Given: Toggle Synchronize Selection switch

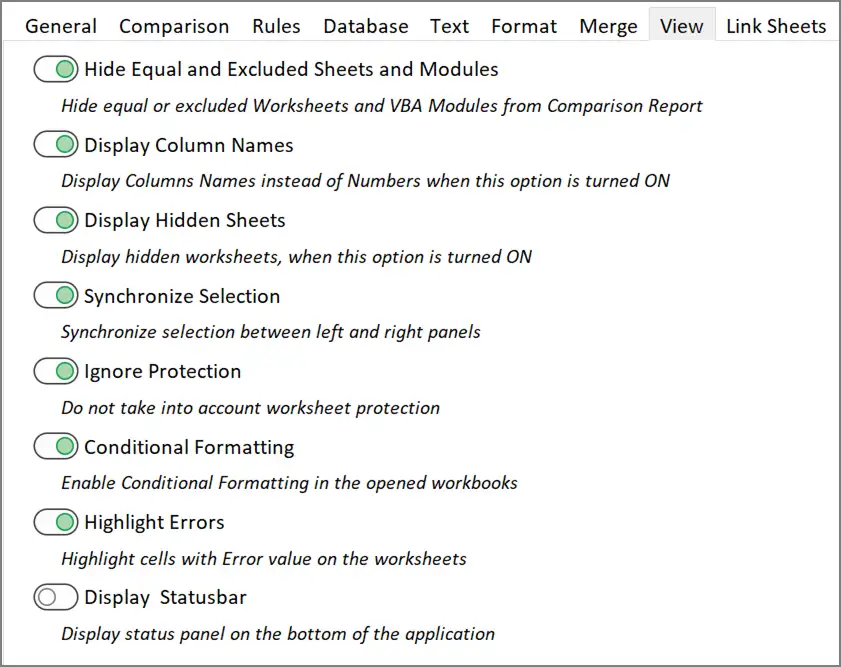Looking at the screenshot, I should tap(56, 295).
